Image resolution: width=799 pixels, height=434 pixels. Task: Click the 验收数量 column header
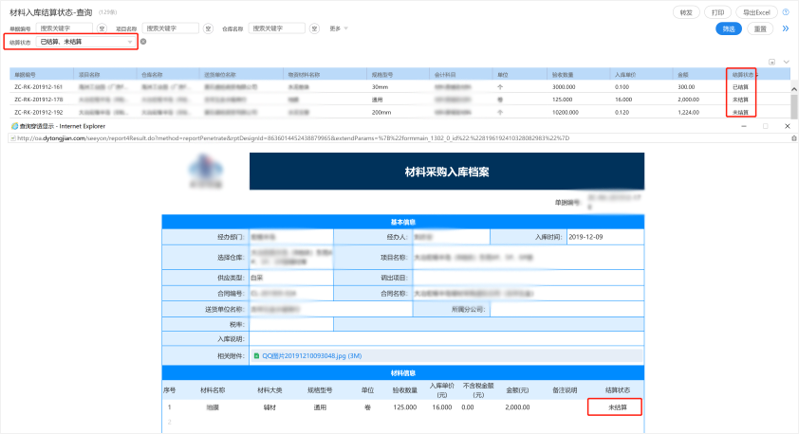(x=578, y=74)
